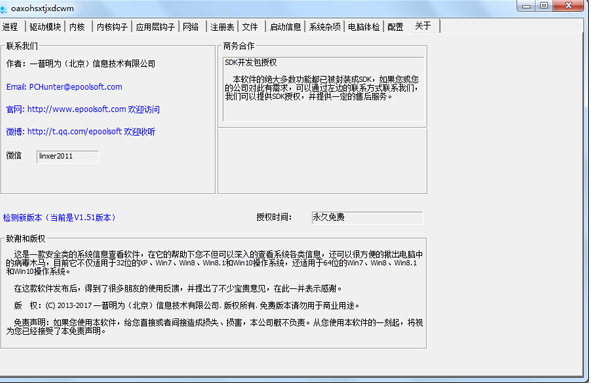The height and width of the screenshot is (384, 591).
Task: Select the 电脑体检 tab
Action: pos(364,27)
